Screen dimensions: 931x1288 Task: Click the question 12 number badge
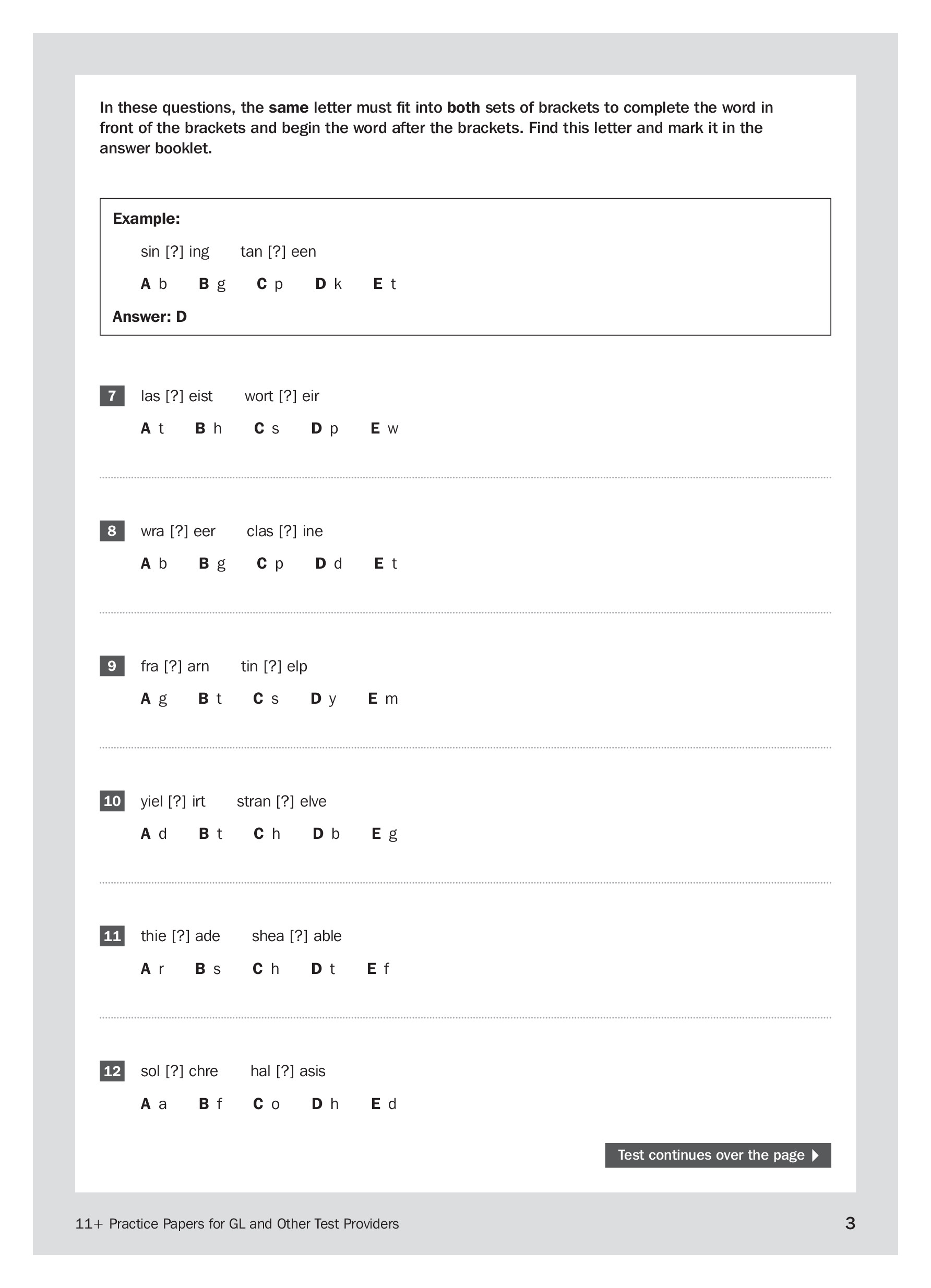pos(112,1071)
